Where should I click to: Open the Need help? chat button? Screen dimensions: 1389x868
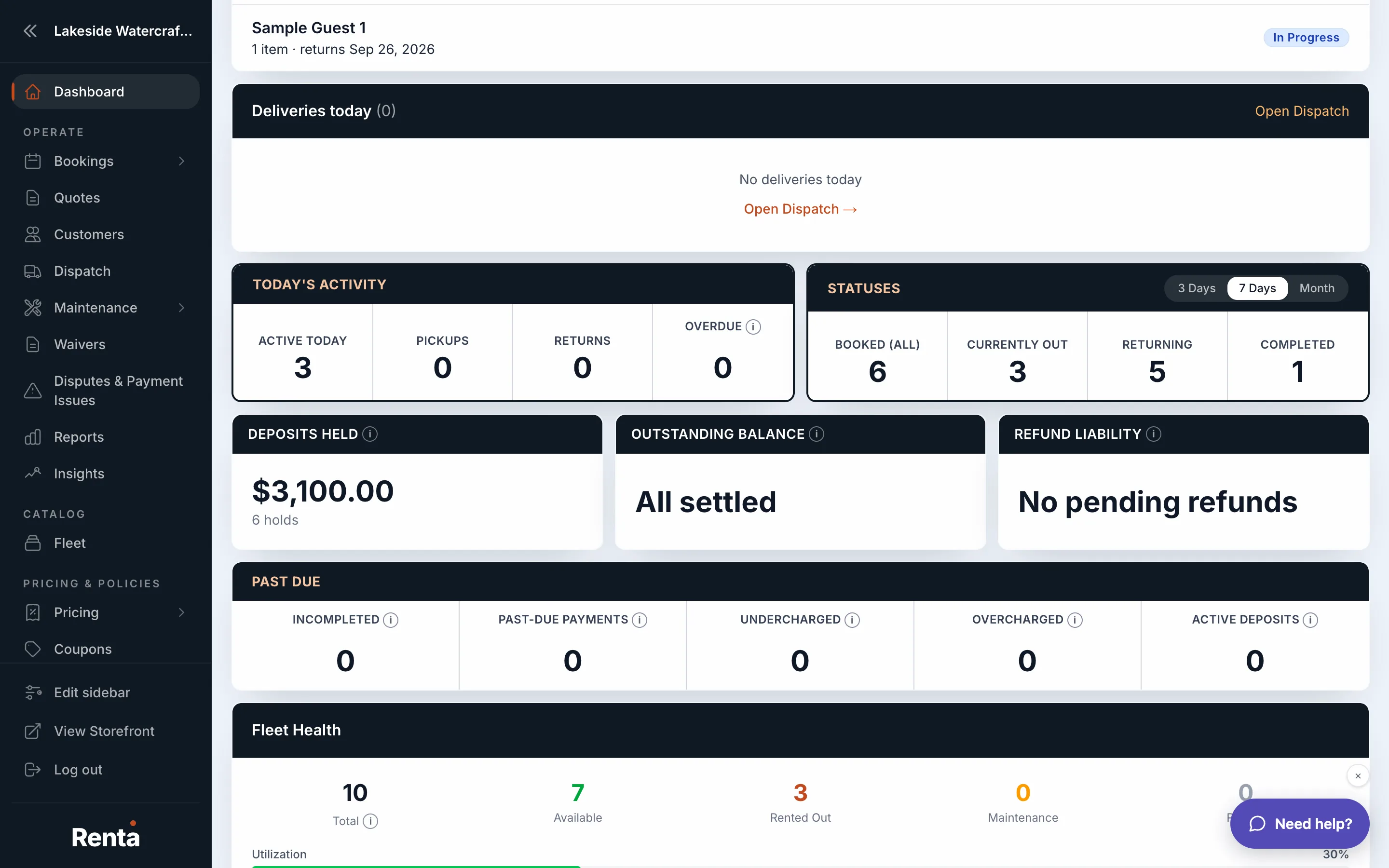click(1299, 824)
